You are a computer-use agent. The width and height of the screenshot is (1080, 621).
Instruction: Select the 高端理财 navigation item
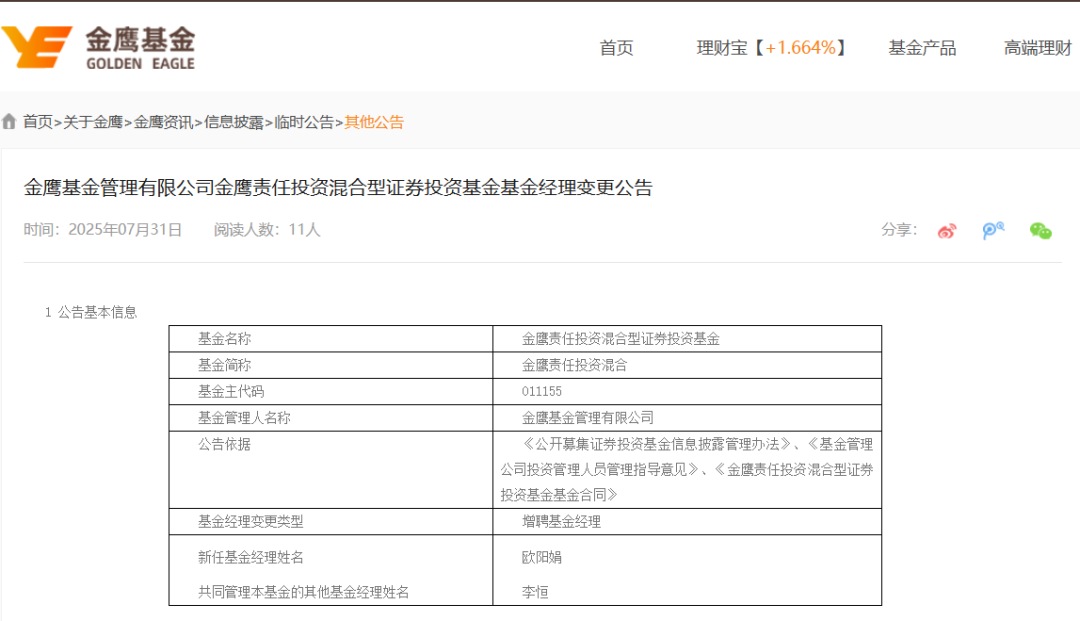[1038, 48]
